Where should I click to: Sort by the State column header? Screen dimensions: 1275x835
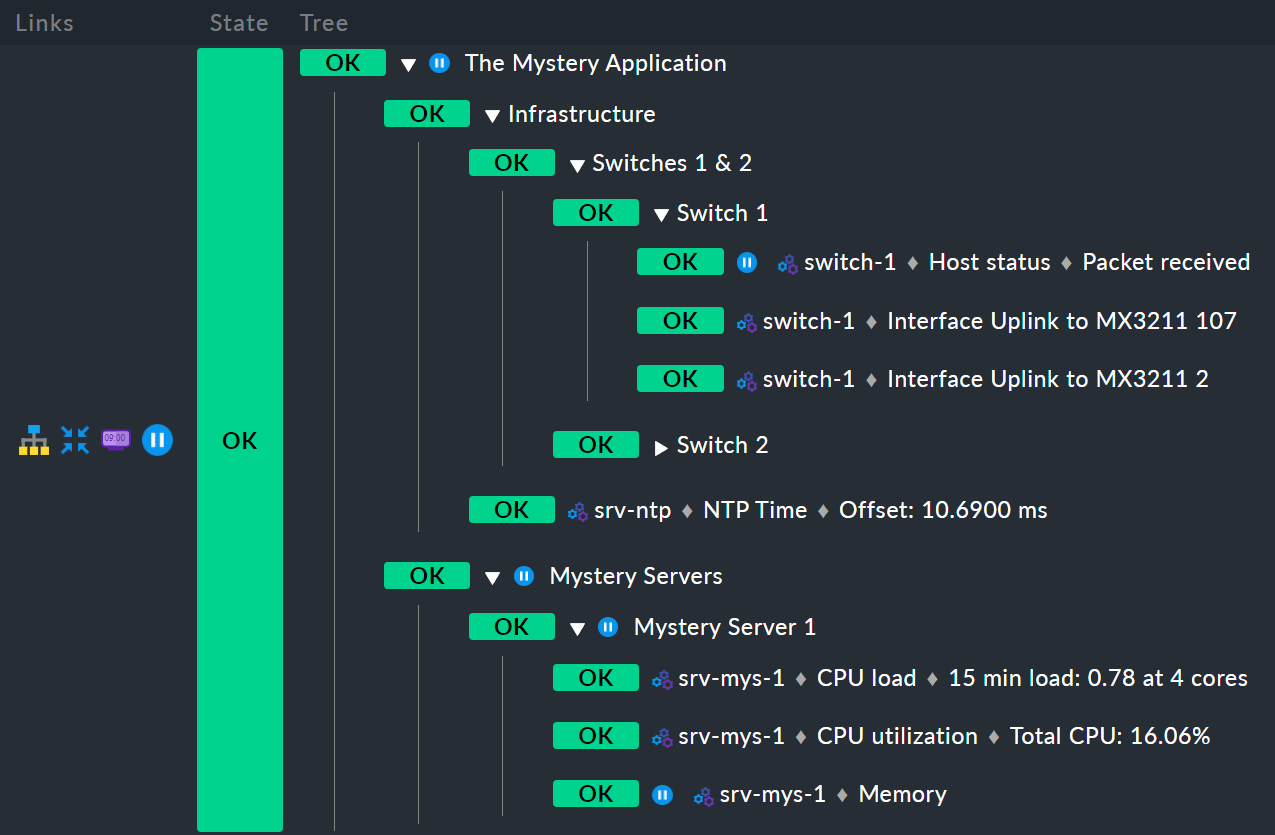click(x=238, y=23)
